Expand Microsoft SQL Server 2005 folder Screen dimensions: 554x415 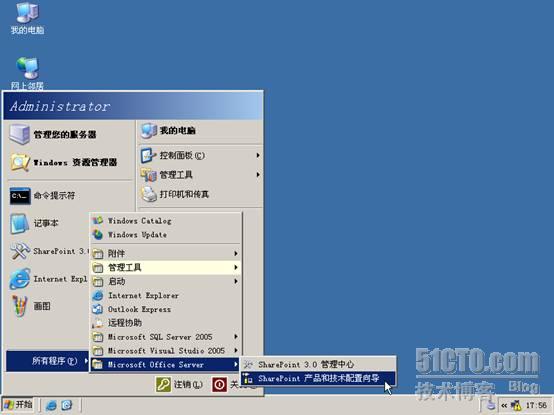(166, 337)
